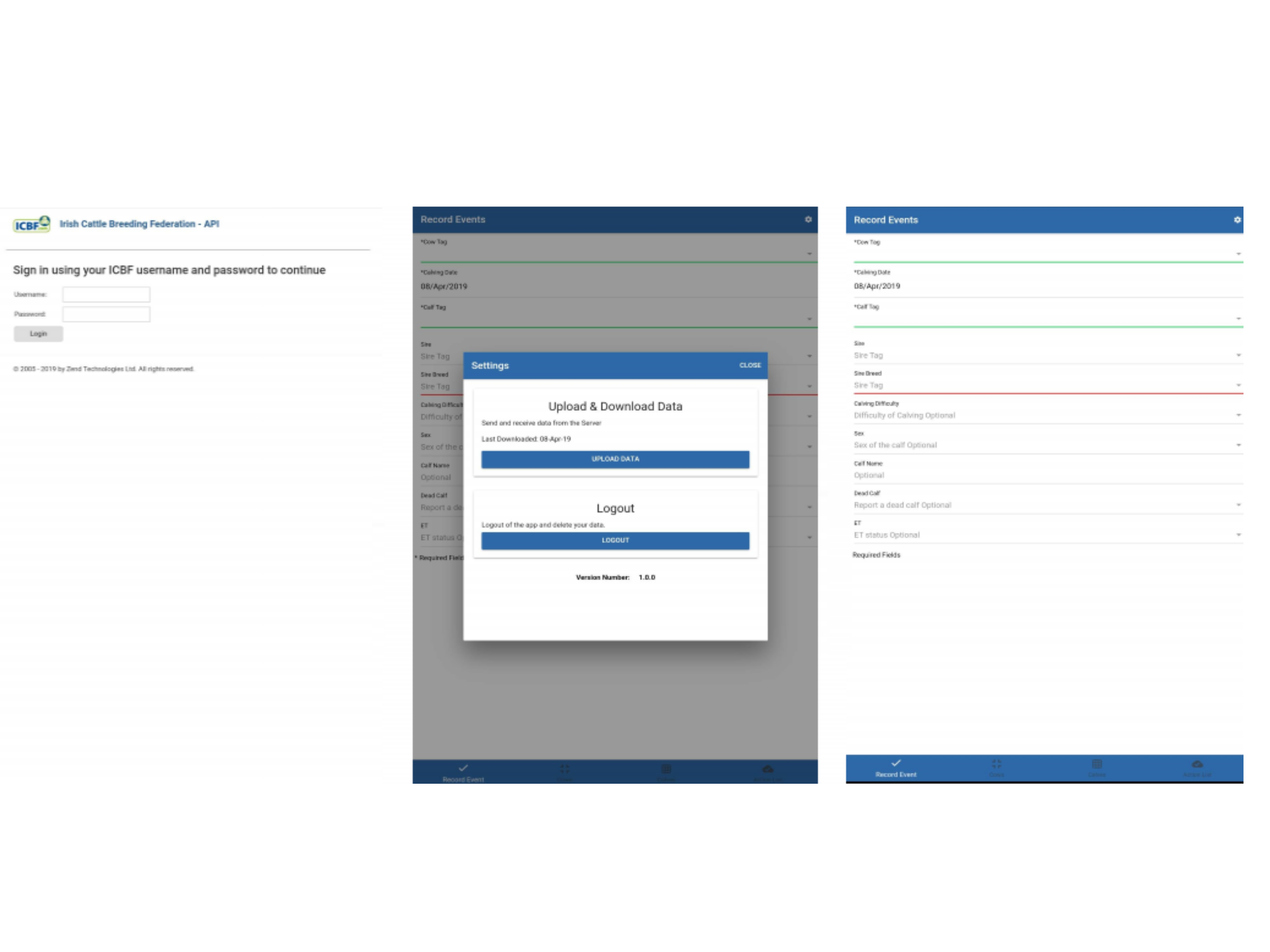Image resolution: width=1270 pixels, height=952 pixels.
Task: Click Calves tab icon in right screen
Action: click(x=1097, y=764)
